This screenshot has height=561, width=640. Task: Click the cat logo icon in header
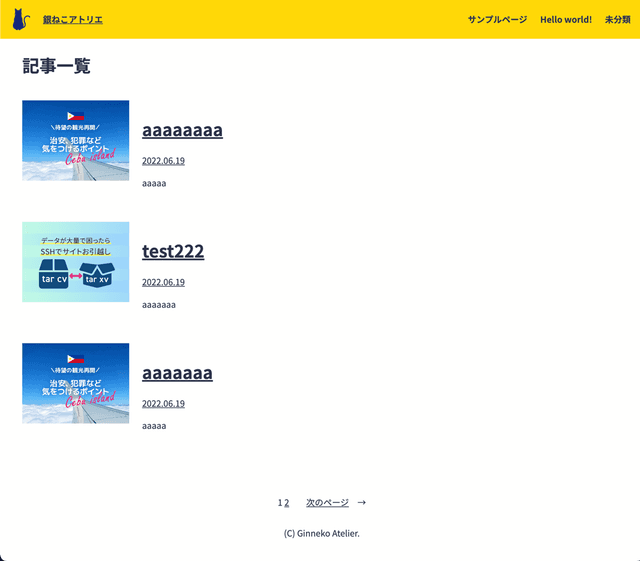[x=21, y=19]
